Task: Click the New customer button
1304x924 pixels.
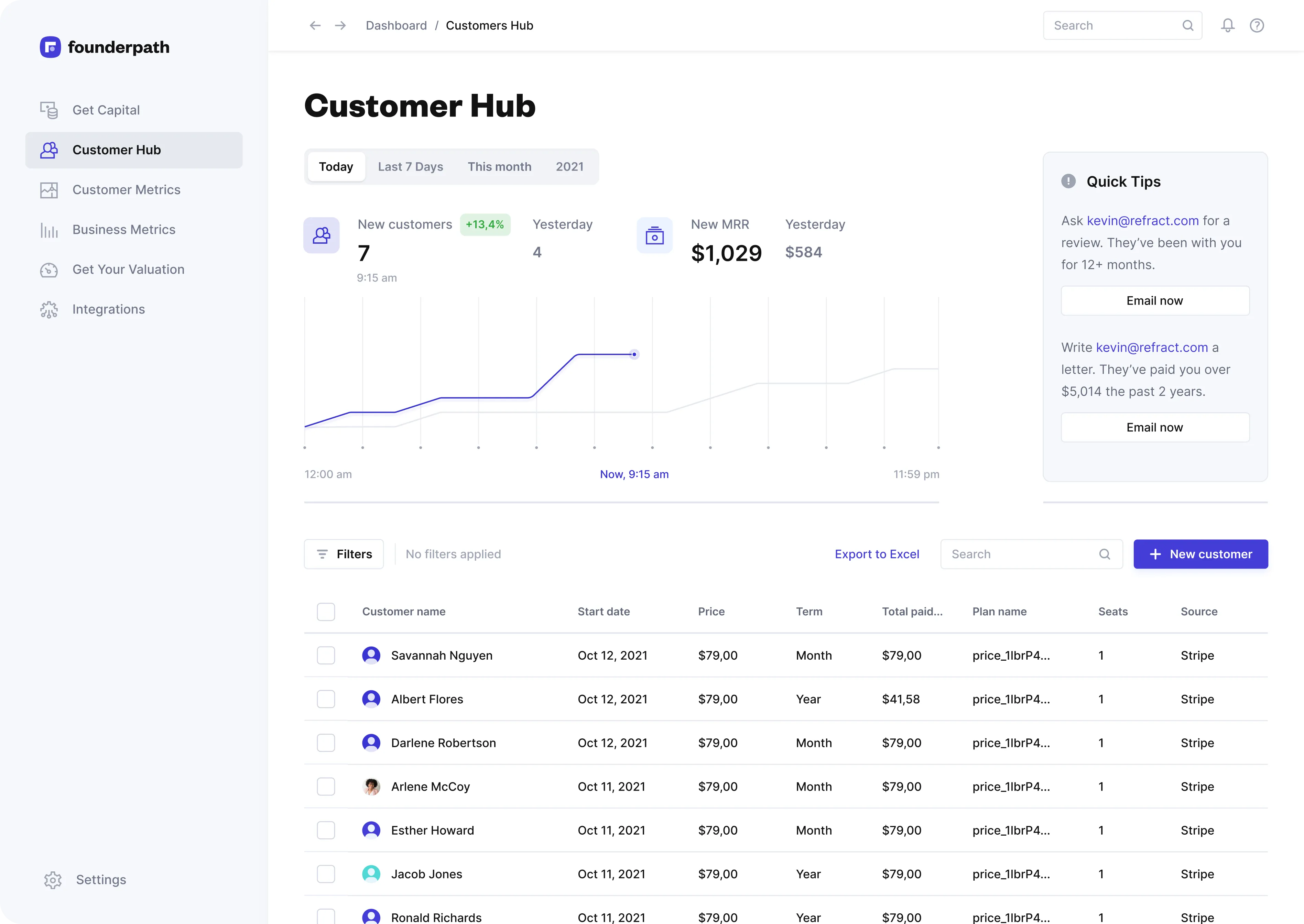Action: tap(1201, 553)
